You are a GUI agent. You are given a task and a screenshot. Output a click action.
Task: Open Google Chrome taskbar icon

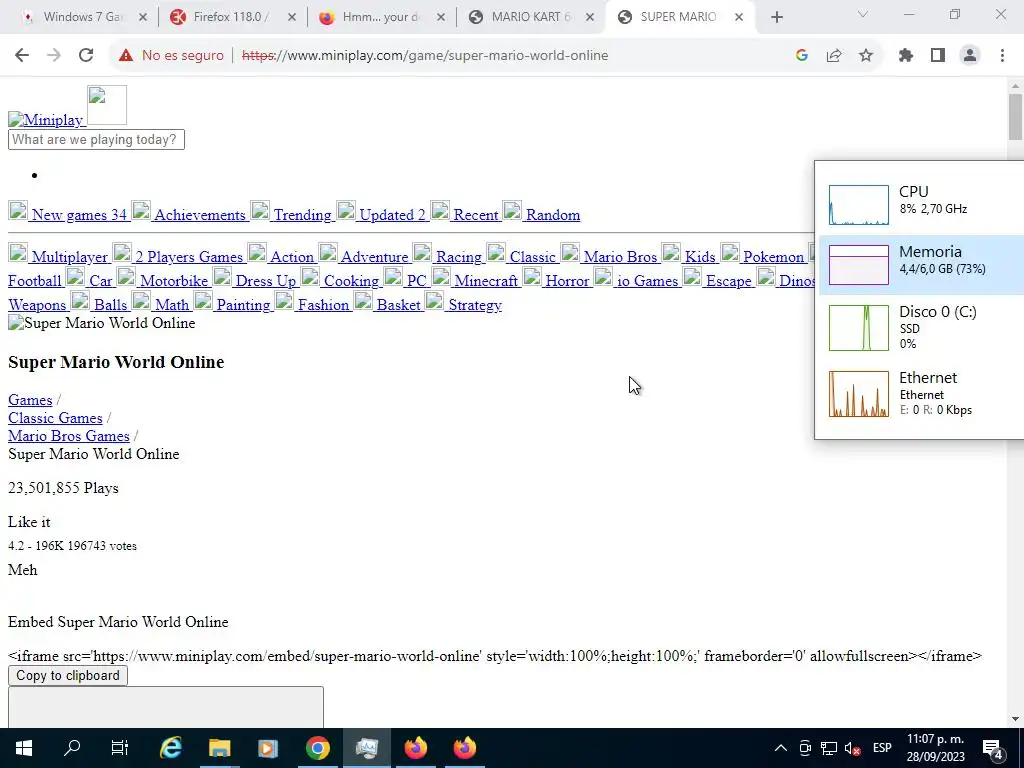click(317, 748)
